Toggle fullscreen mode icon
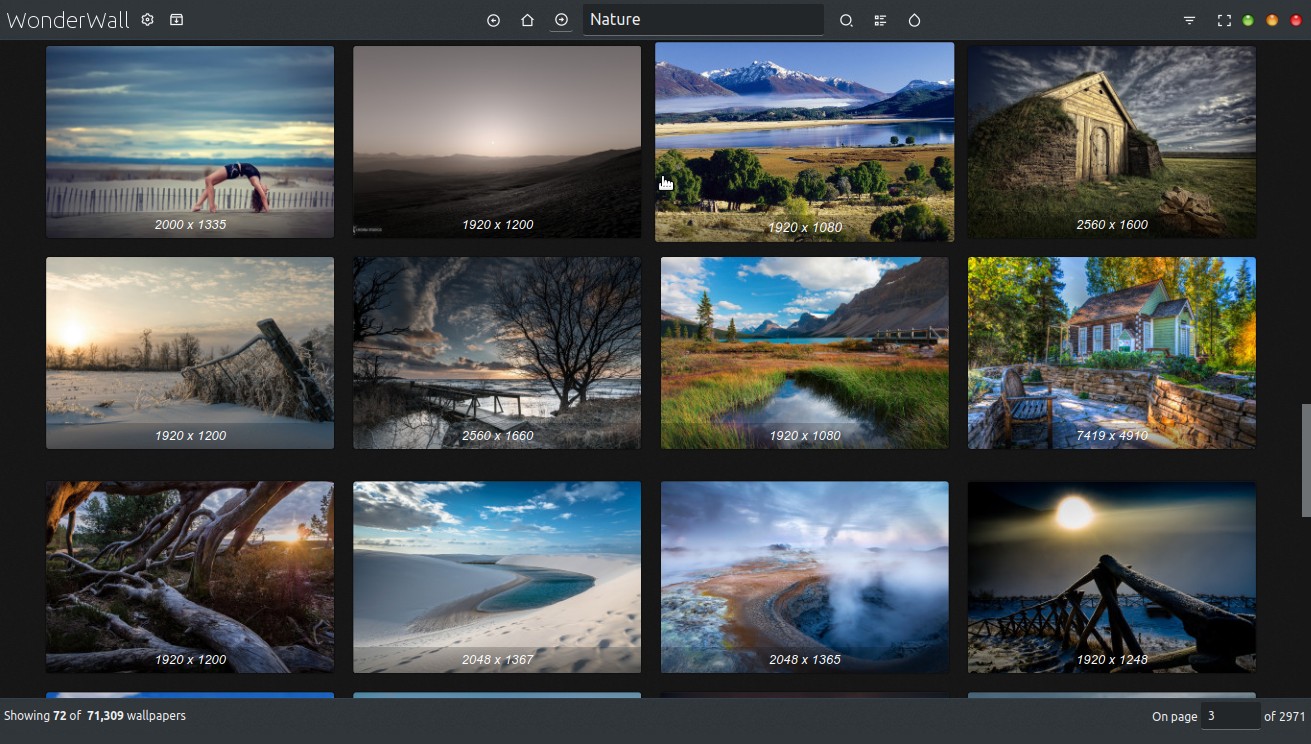 (1223, 20)
